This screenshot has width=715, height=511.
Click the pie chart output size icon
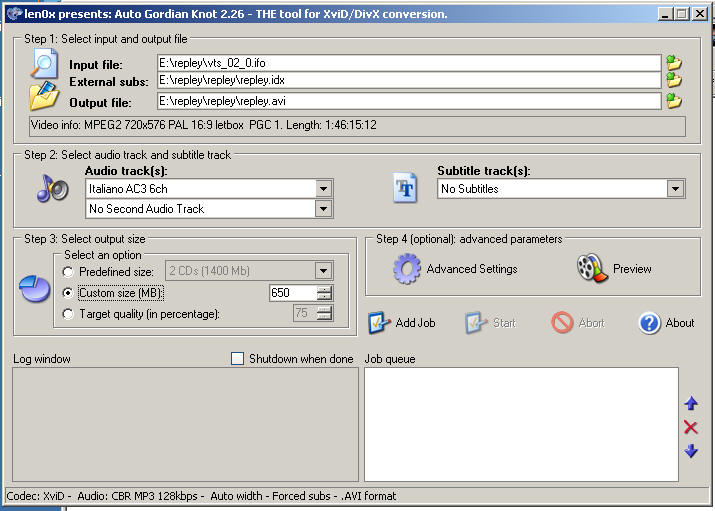click(x=34, y=289)
